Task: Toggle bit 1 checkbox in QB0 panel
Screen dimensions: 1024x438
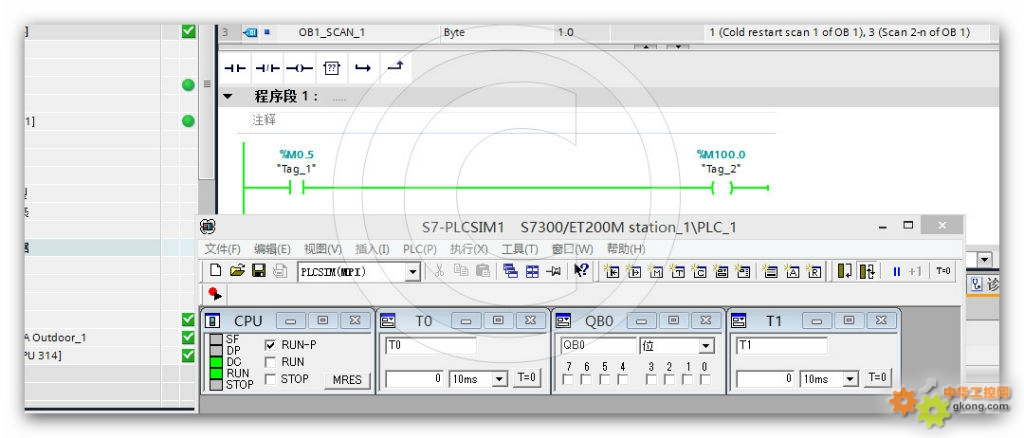Action: 687,379
